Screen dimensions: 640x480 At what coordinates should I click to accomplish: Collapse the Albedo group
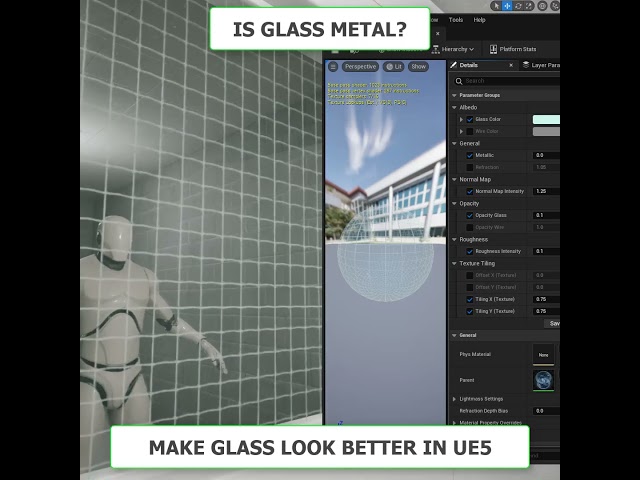click(x=454, y=107)
